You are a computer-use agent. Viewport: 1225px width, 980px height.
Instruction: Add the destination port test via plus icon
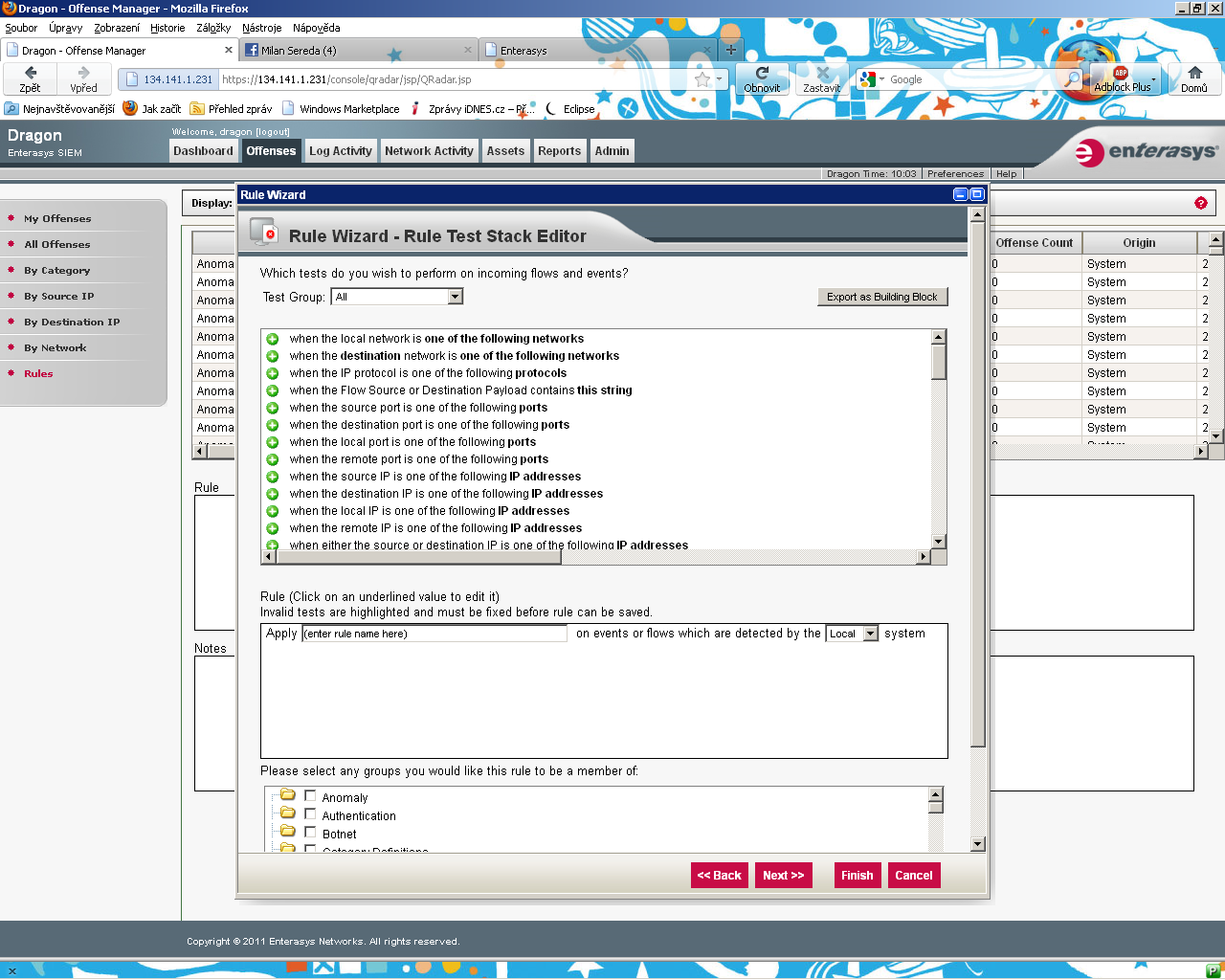click(272, 425)
